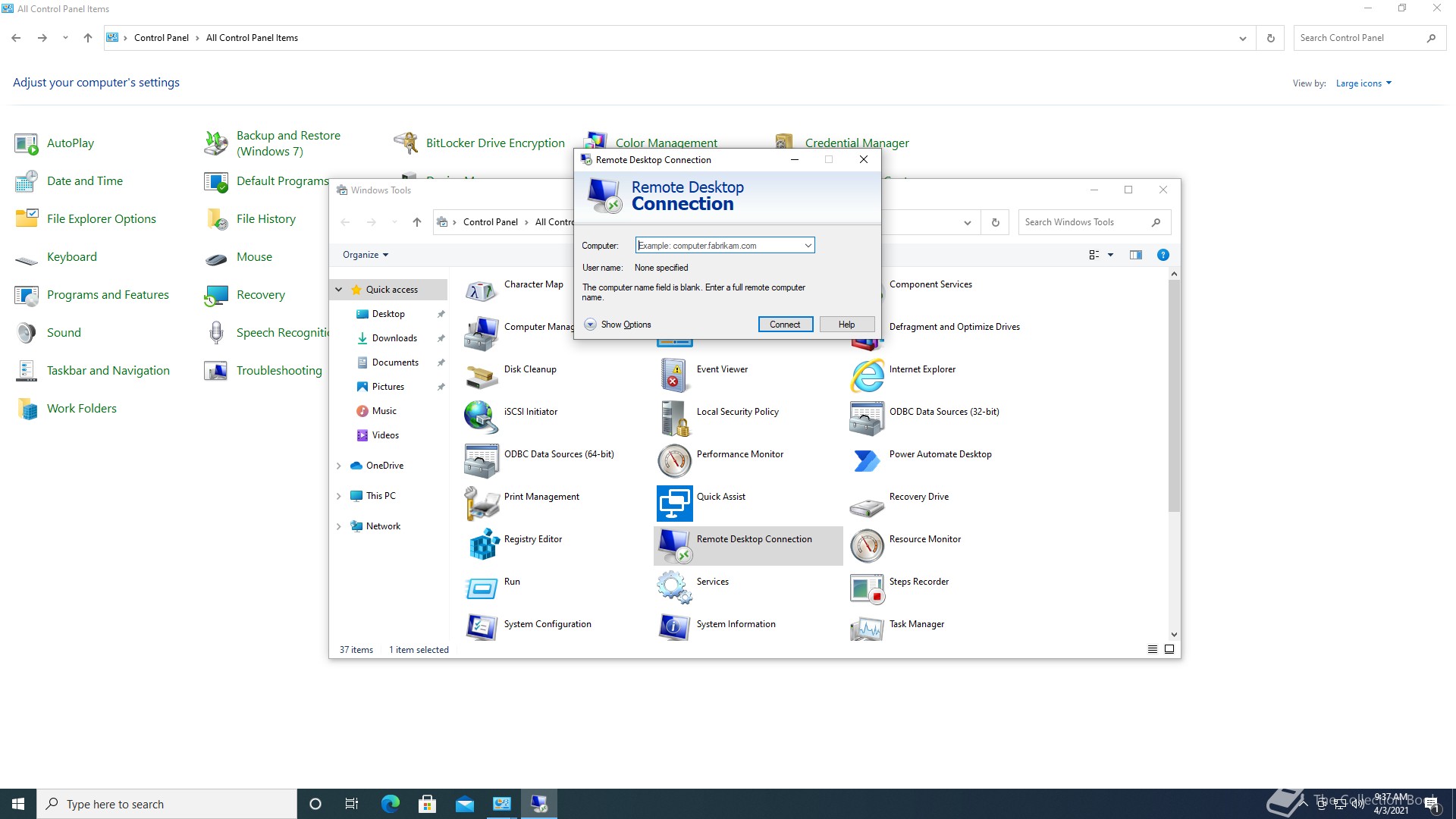Open the Quick Assist icon
The image size is (1456, 819).
point(674,504)
